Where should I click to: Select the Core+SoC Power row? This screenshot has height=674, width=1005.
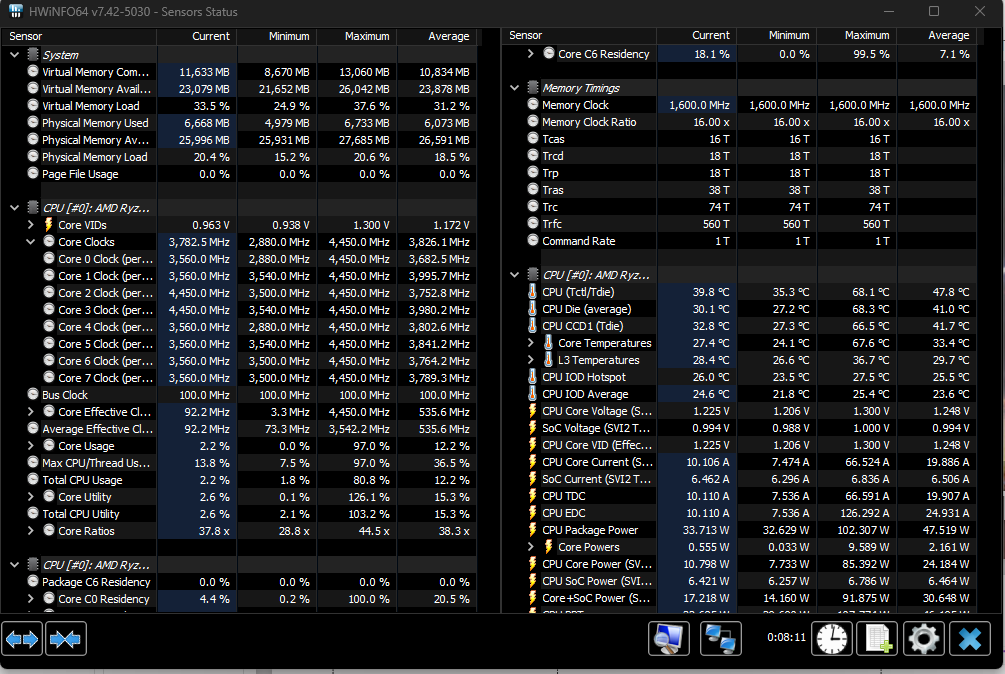(x=739, y=598)
